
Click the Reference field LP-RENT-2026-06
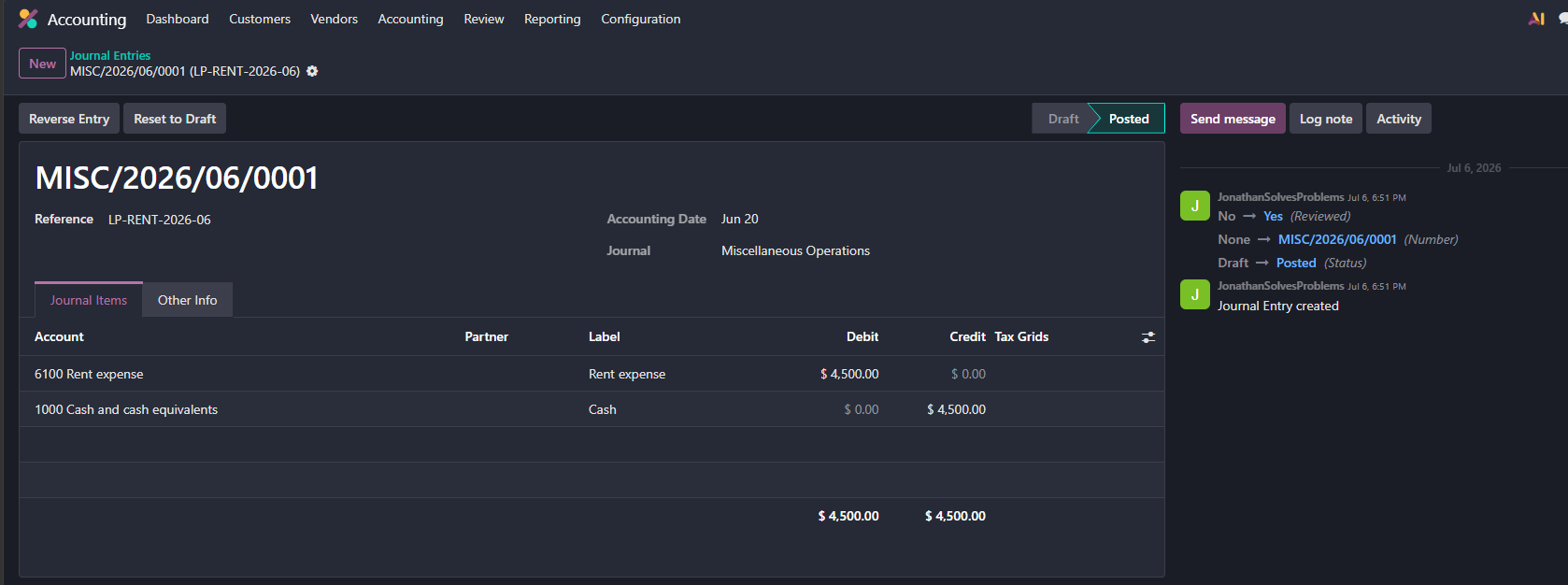[160, 220]
